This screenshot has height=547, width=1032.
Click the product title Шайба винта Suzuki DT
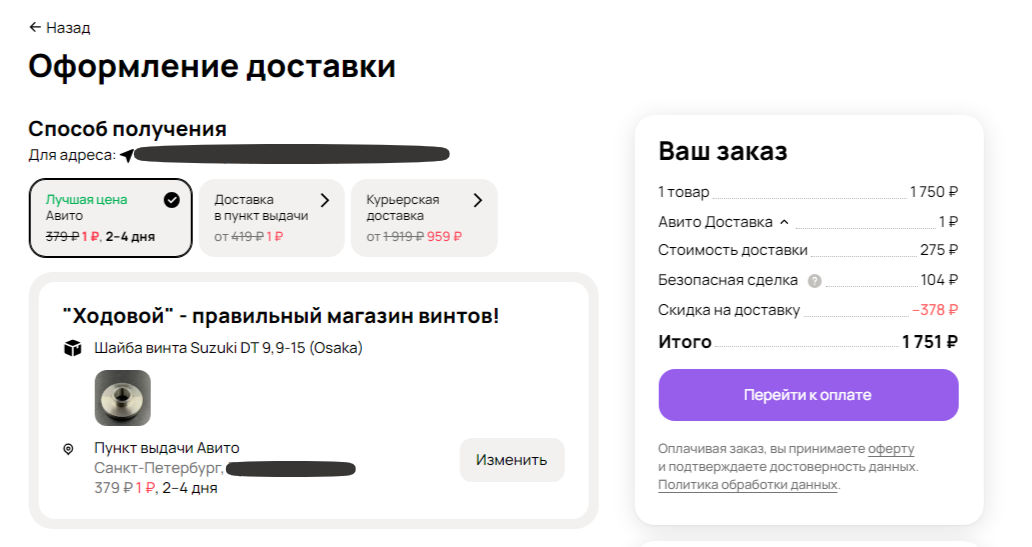point(228,348)
